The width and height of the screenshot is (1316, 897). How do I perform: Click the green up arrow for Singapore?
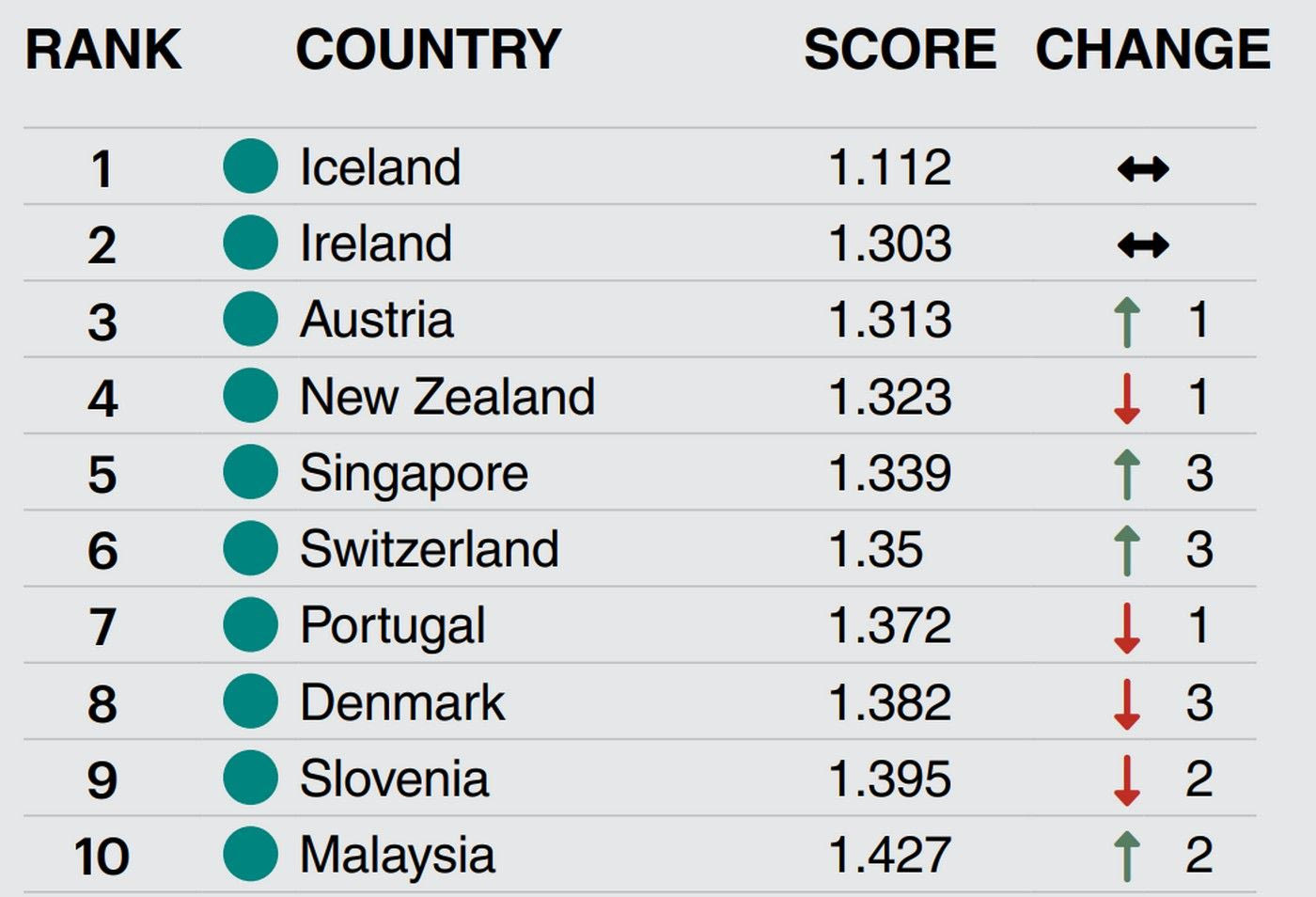pyautogui.click(x=1126, y=474)
